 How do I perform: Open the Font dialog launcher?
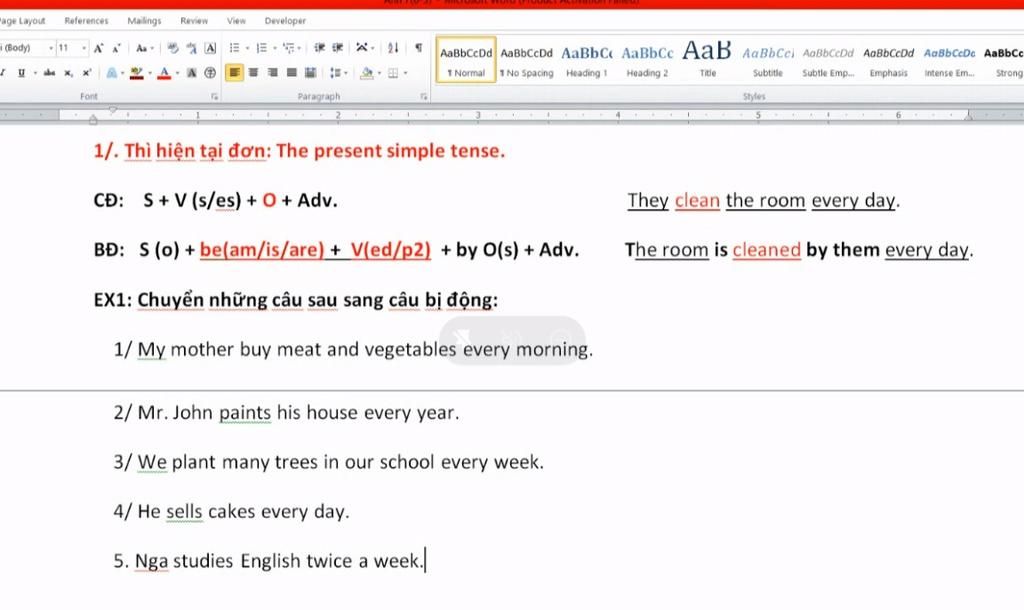pyautogui.click(x=215, y=97)
